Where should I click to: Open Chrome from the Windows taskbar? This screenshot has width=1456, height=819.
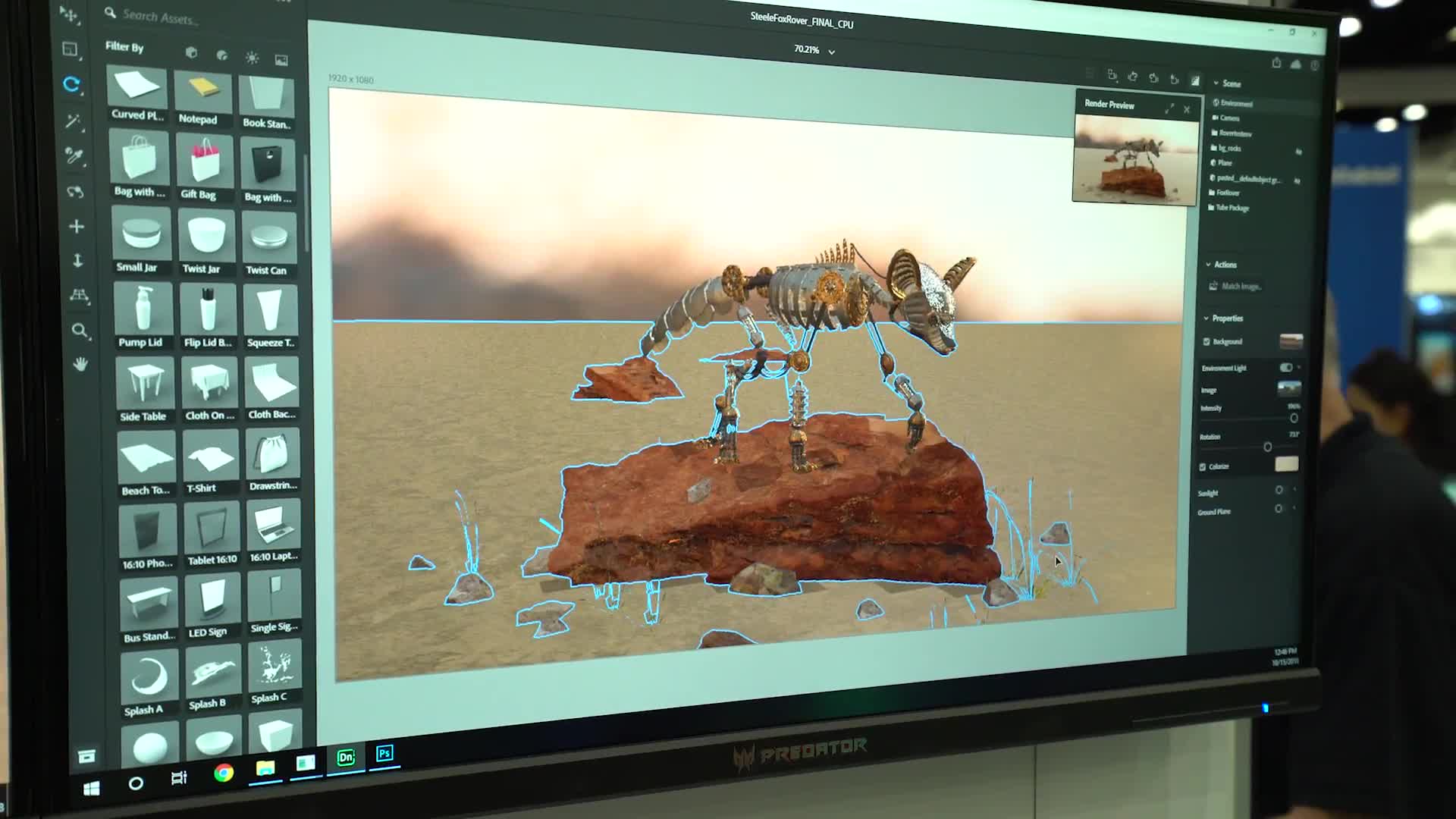pos(223,772)
